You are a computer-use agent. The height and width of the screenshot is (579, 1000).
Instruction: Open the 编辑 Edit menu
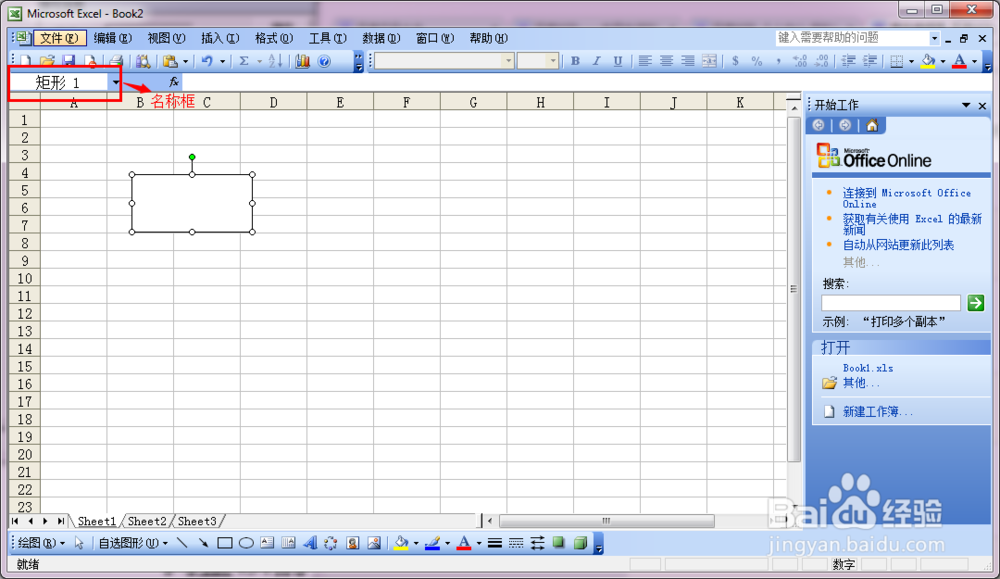coord(113,38)
